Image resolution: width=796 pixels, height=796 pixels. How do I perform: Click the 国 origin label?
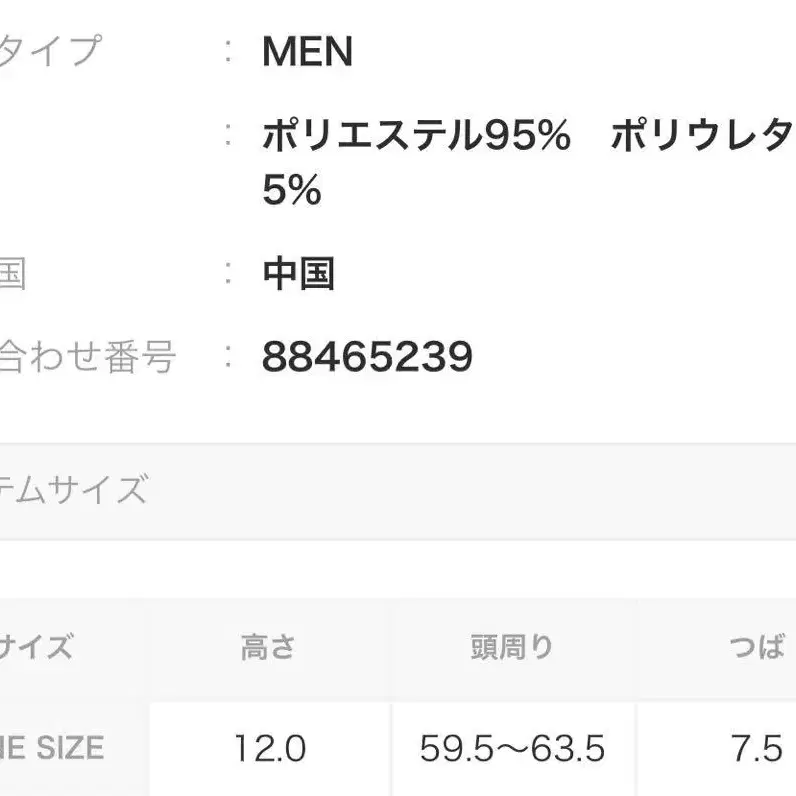[x=13, y=274]
